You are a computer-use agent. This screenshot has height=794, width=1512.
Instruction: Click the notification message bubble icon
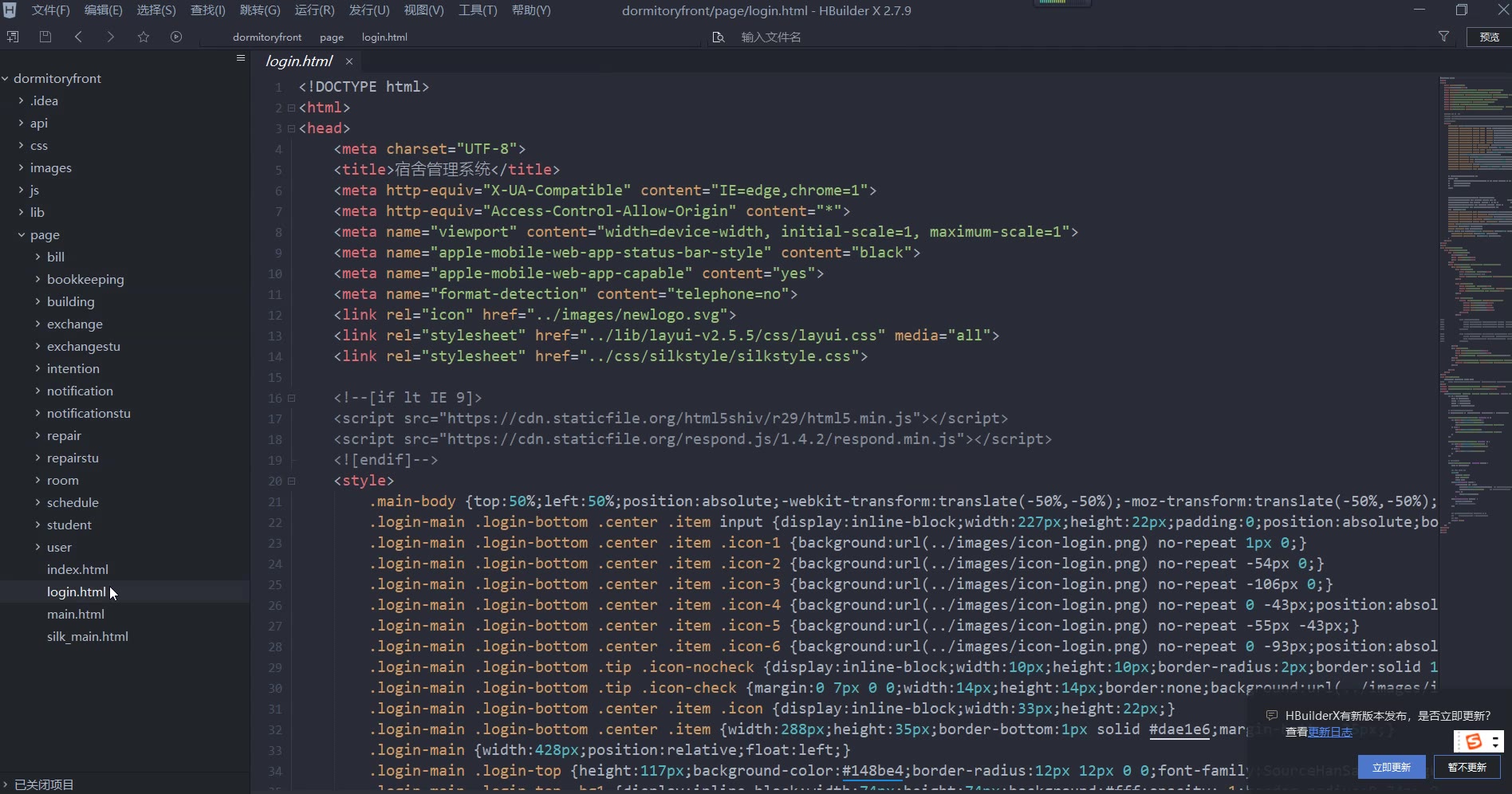click(1272, 715)
